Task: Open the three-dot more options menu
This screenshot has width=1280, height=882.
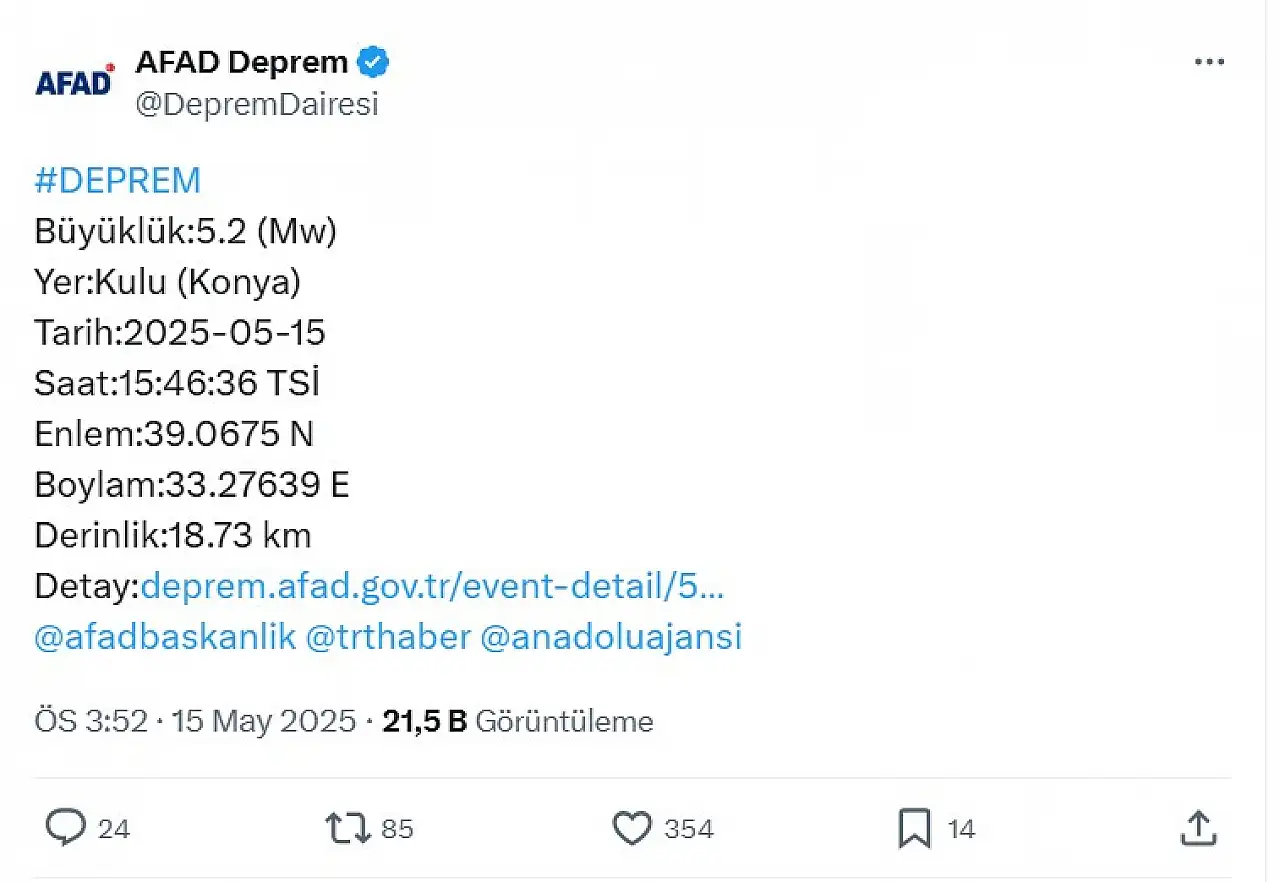Action: (x=1209, y=63)
